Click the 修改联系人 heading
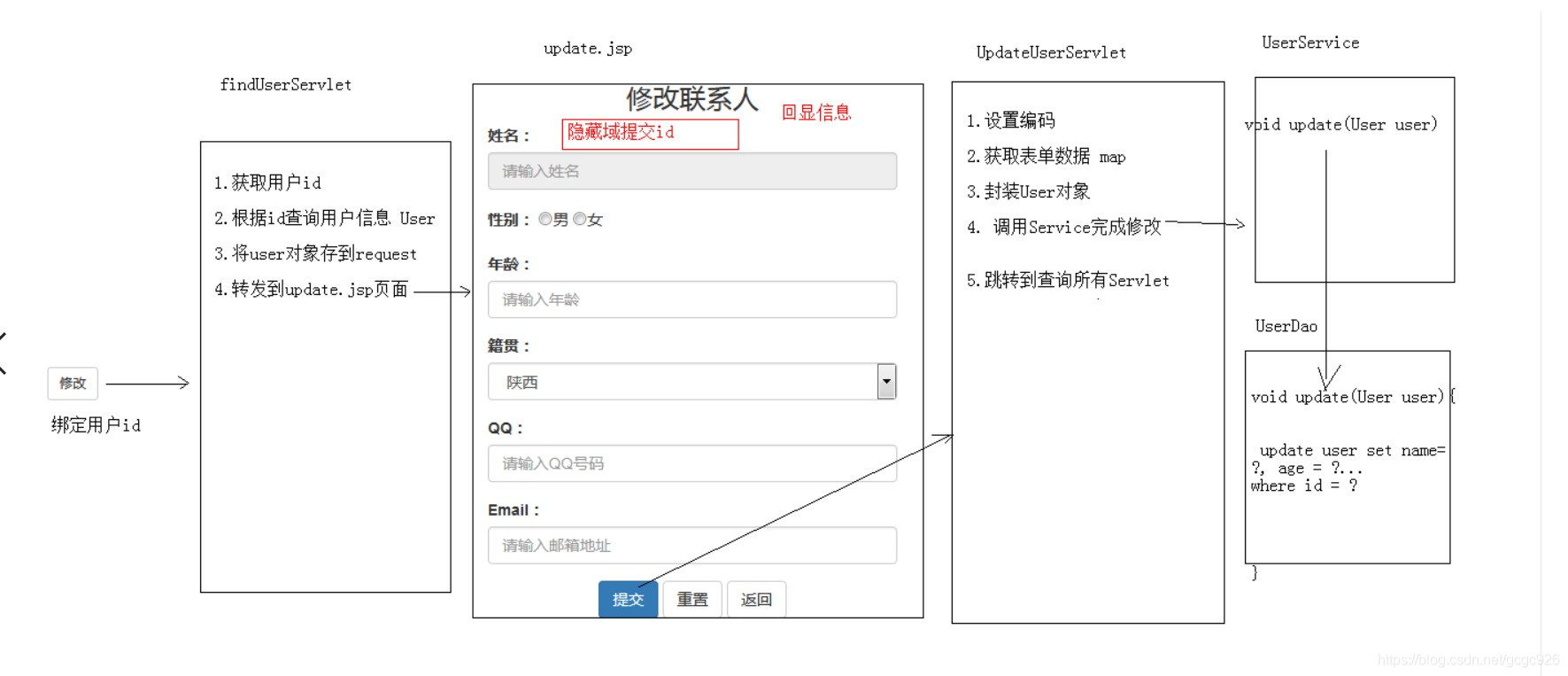This screenshot has width=1568, height=676. click(x=692, y=99)
